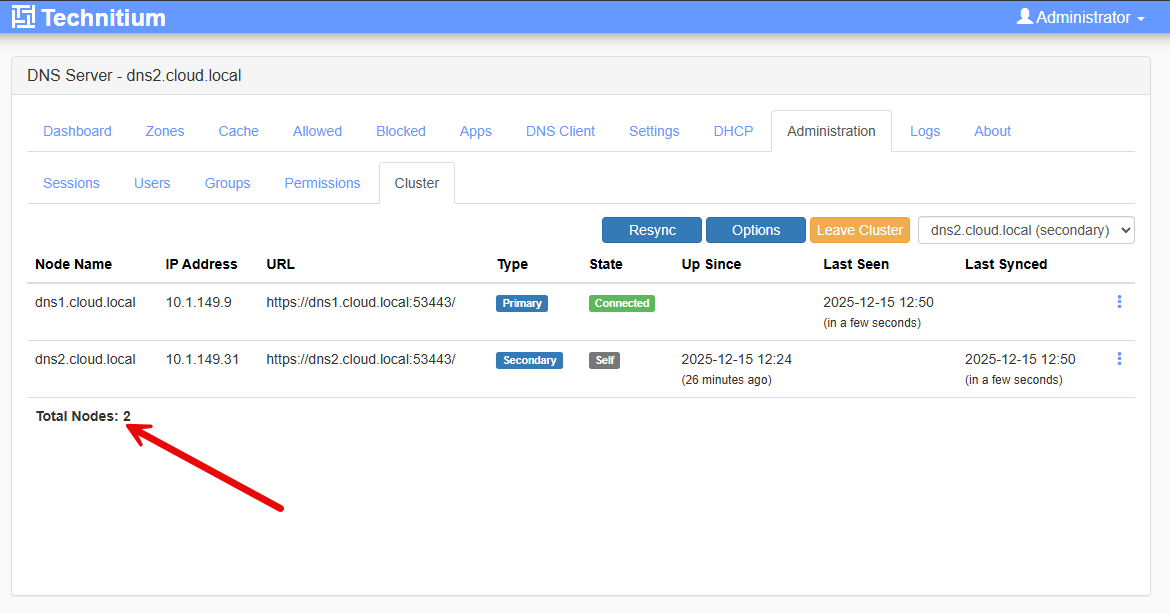The height and width of the screenshot is (613, 1170).
Task: Open the Logs tab
Action: click(925, 131)
